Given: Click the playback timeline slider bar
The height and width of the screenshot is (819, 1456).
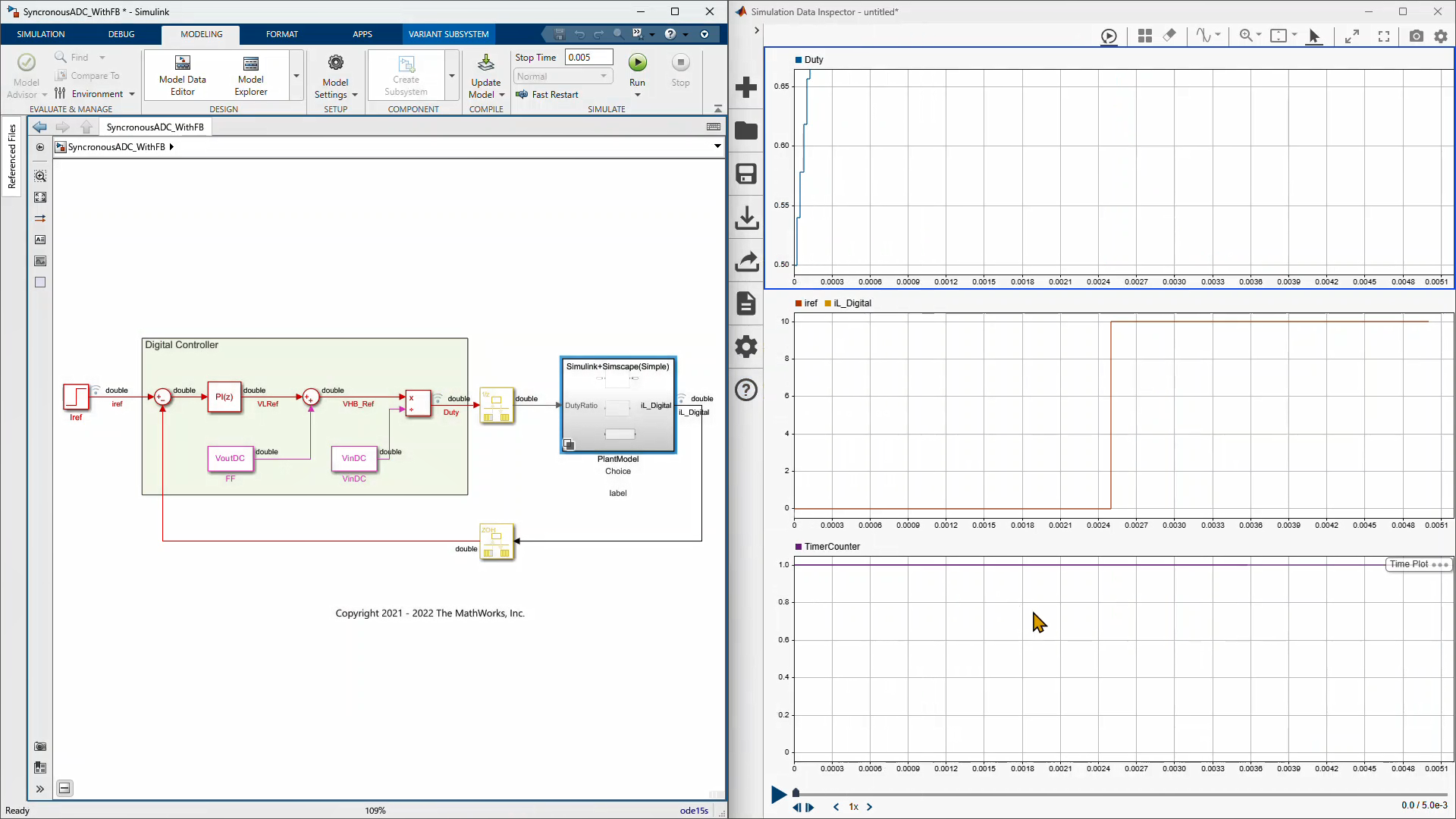Looking at the screenshot, I should click(x=1122, y=794).
